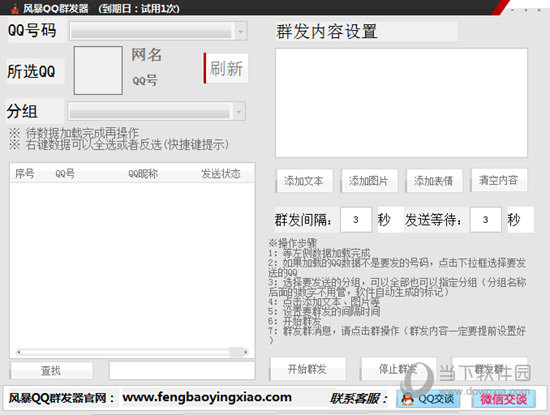Click the 群发内容设置 heading
550x415 pixels.
(x=327, y=32)
